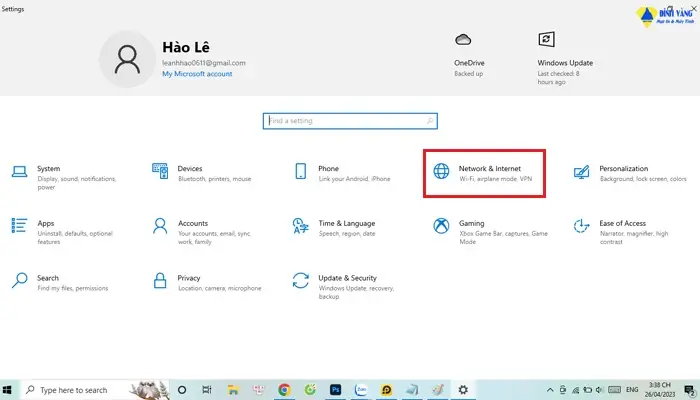
Task: Open Network & Internet globe icon
Action: coord(441,171)
